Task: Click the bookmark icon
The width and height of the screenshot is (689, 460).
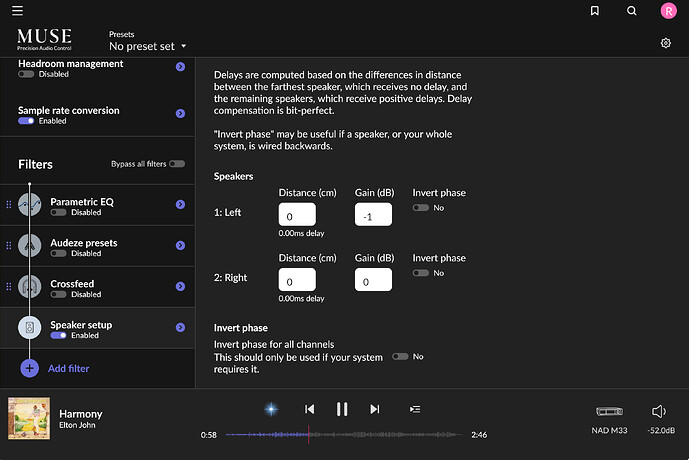Action: point(595,11)
